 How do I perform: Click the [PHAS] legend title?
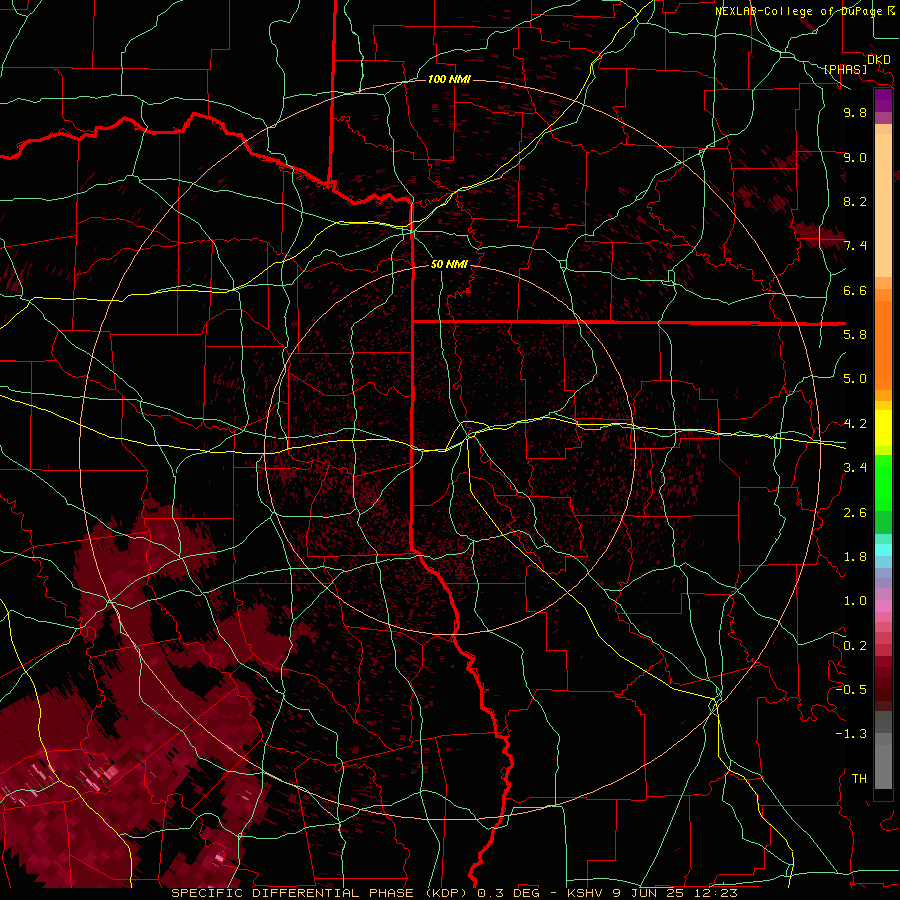845,69
